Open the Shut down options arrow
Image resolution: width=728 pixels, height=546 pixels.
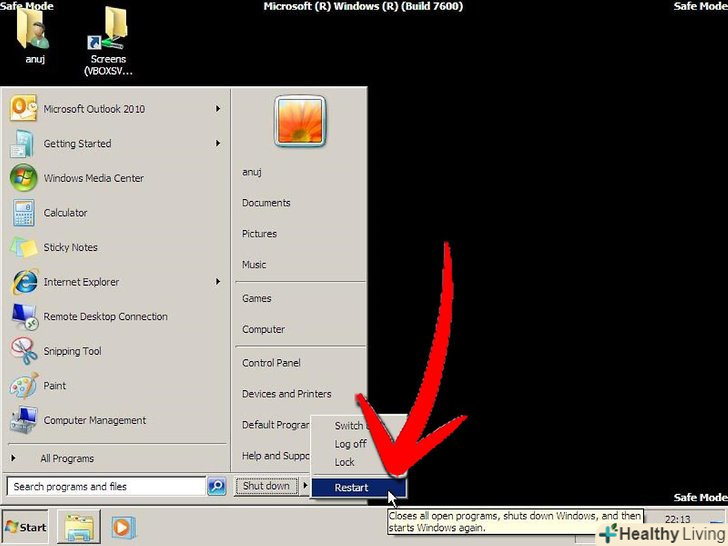[305, 486]
